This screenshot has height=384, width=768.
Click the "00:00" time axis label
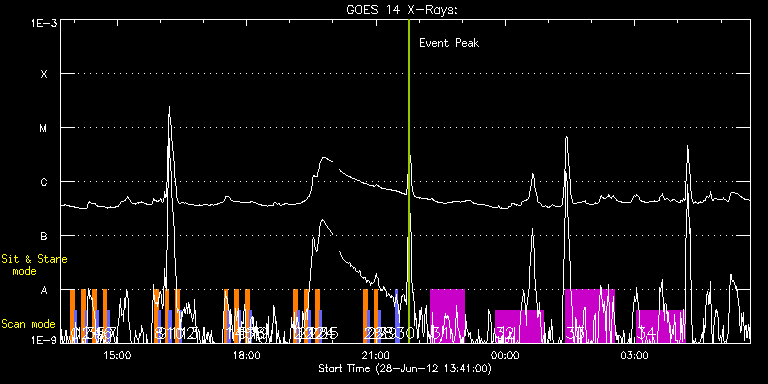coord(506,355)
